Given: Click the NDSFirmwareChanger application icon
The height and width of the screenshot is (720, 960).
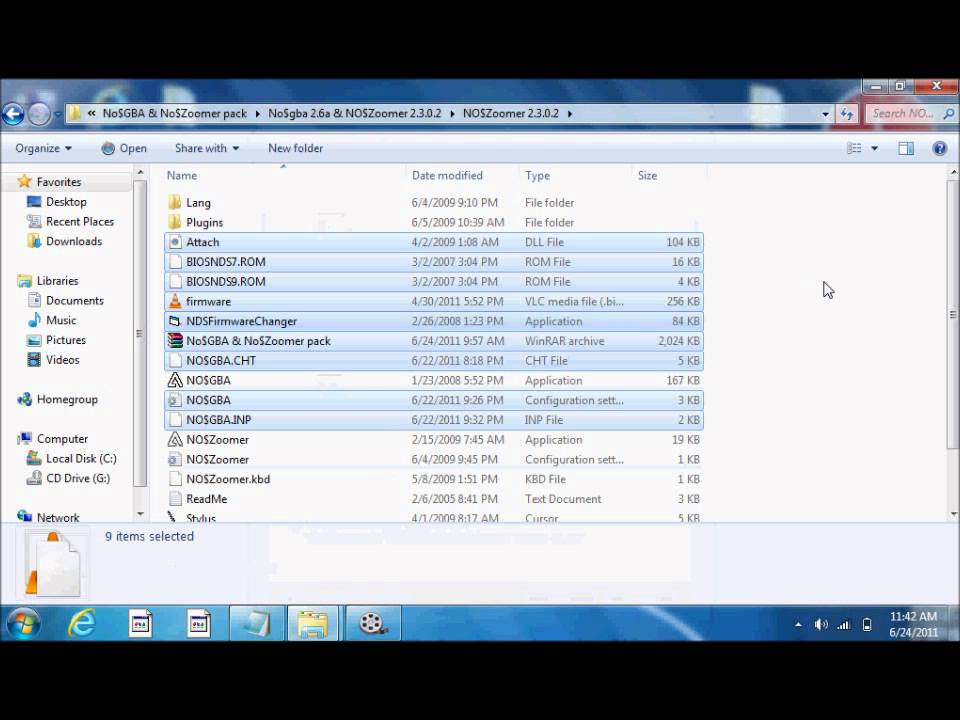Looking at the screenshot, I should [175, 321].
